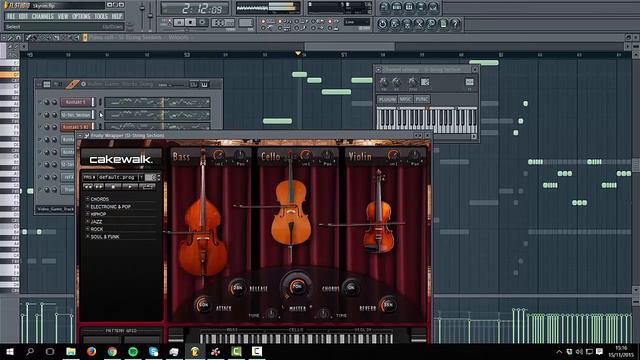This screenshot has height=360, width=640.
Task: Expand the SOUL & FUNK preset folder
Action: (87, 236)
